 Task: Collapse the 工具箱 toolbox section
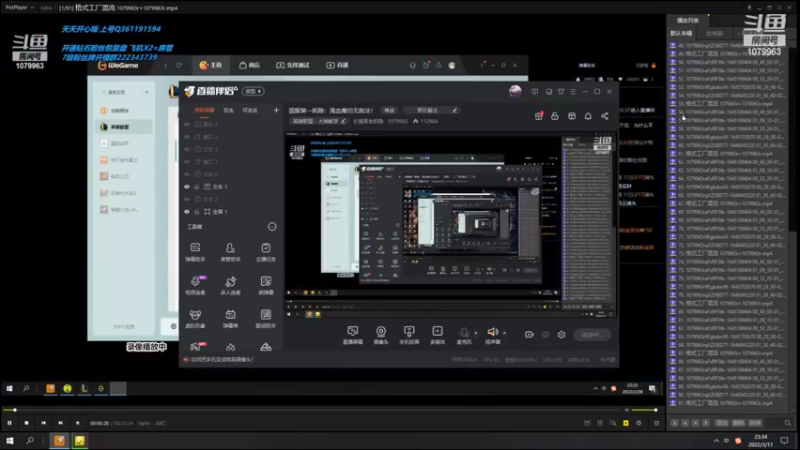pos(272,227)
